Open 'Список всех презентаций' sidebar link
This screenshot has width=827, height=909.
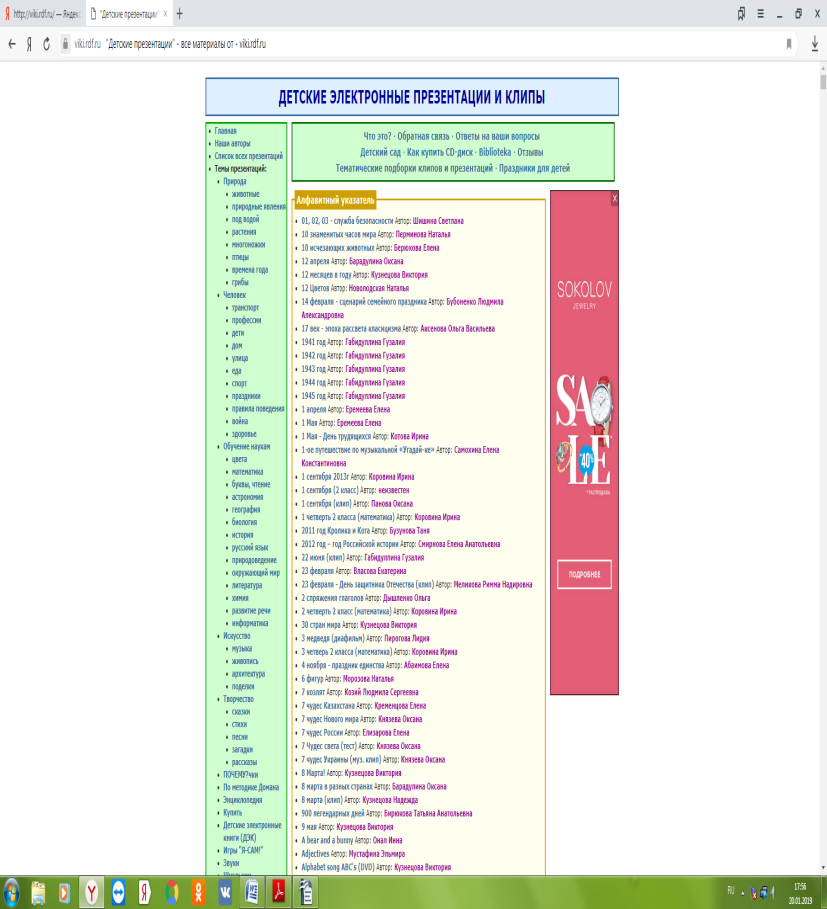point(249,156)
